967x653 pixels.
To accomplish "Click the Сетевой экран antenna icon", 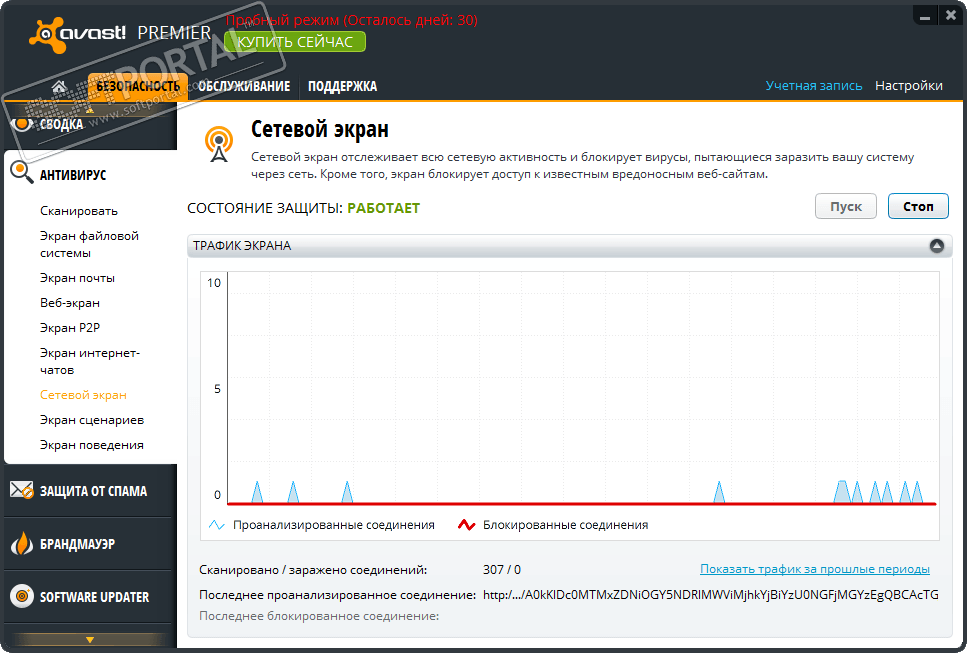I will (x=219, y=144).
